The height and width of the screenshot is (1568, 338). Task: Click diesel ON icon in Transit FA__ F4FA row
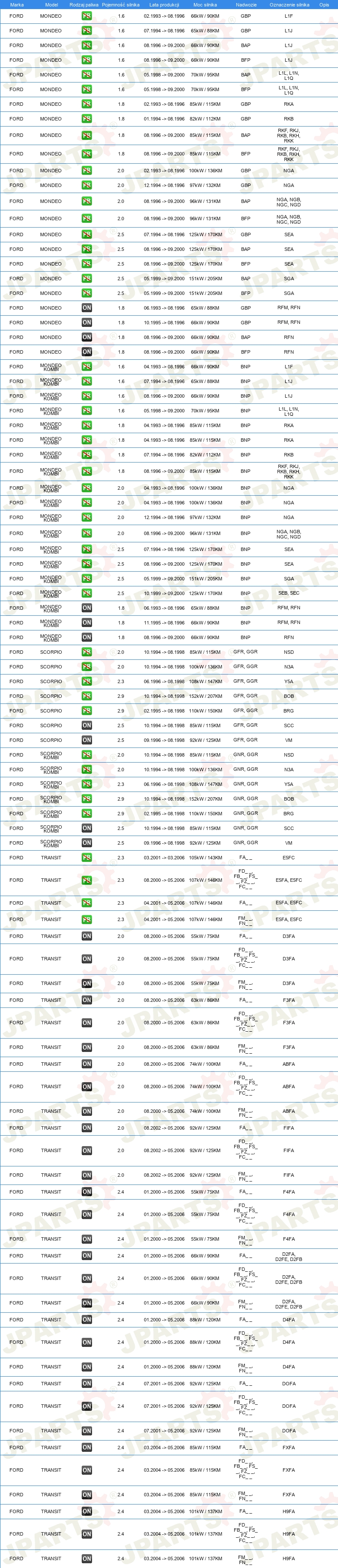point(86,1192)
